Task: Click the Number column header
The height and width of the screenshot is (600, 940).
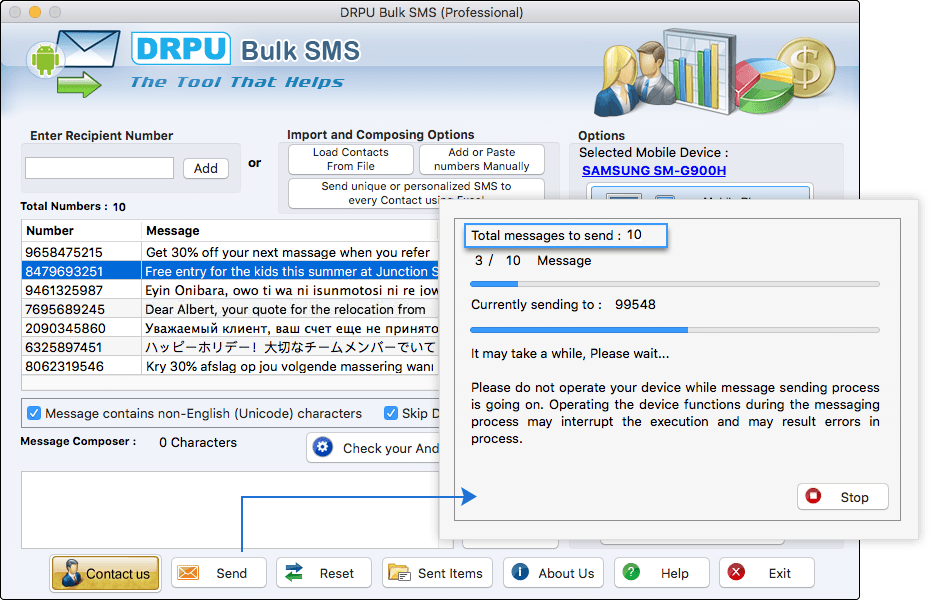Action: click(x=82, y=230)
